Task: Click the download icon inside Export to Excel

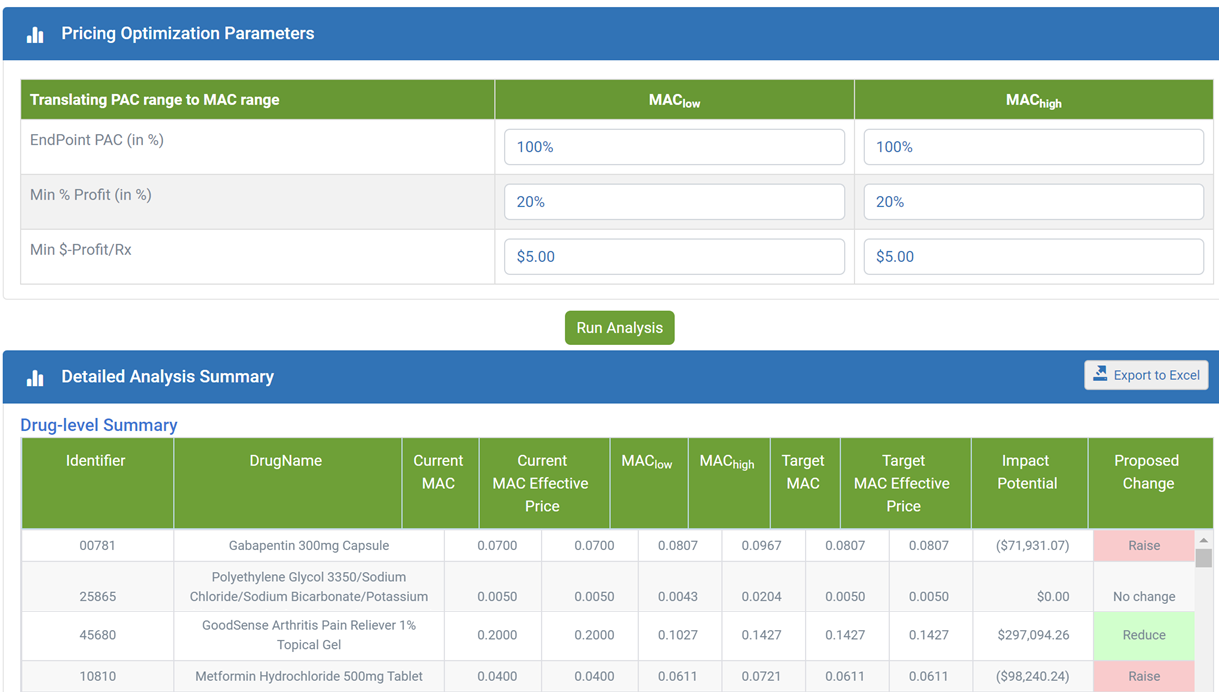Action: (1102, 374)
